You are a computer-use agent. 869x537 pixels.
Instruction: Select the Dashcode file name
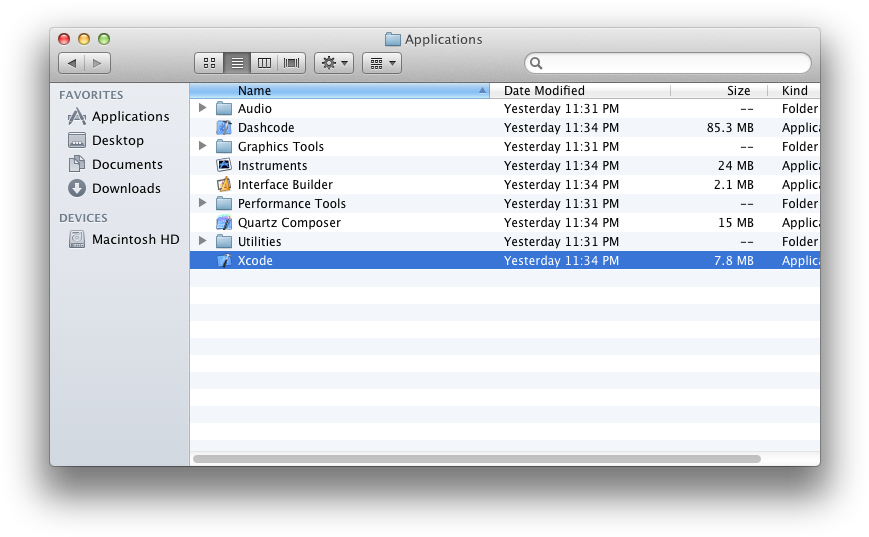point(266,127)
